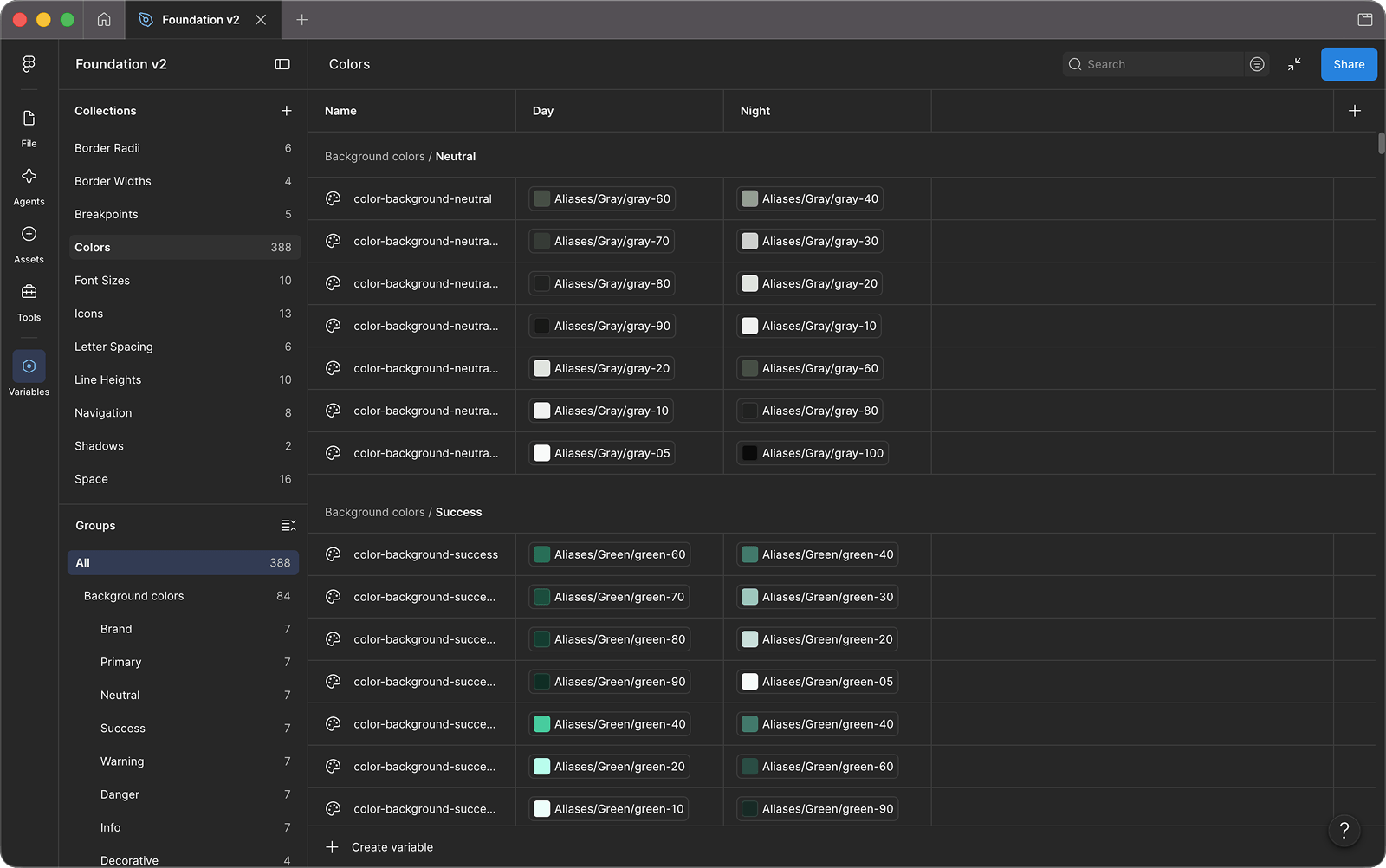Open the help question mark button
The width and height of the screenshot is (1386, 868).
[x=1344, y=831]
